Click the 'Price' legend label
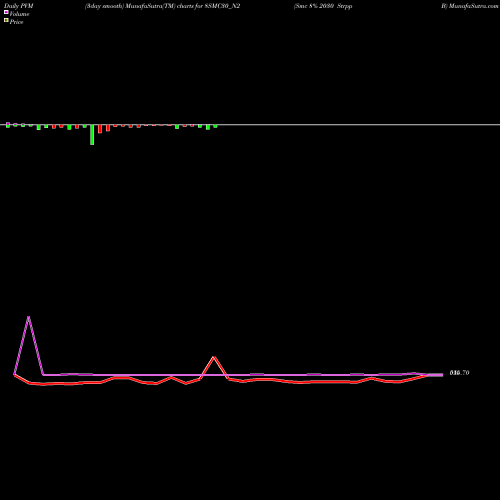 click(16, 22)
